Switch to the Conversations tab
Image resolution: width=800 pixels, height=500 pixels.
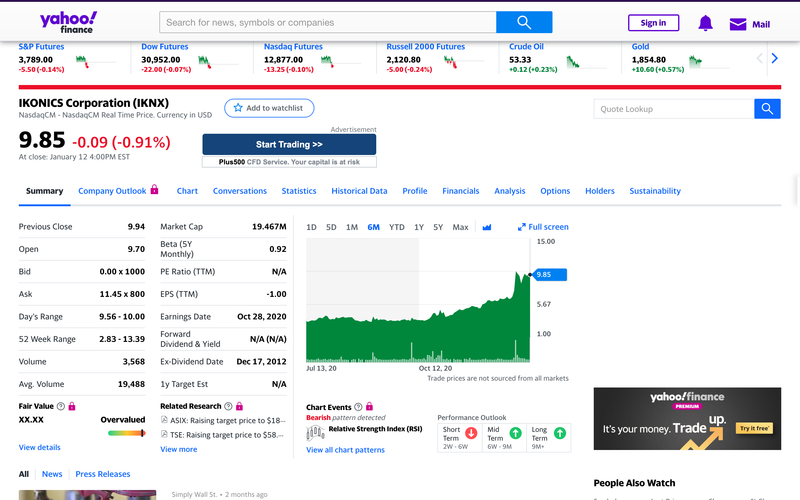point(240,191)
